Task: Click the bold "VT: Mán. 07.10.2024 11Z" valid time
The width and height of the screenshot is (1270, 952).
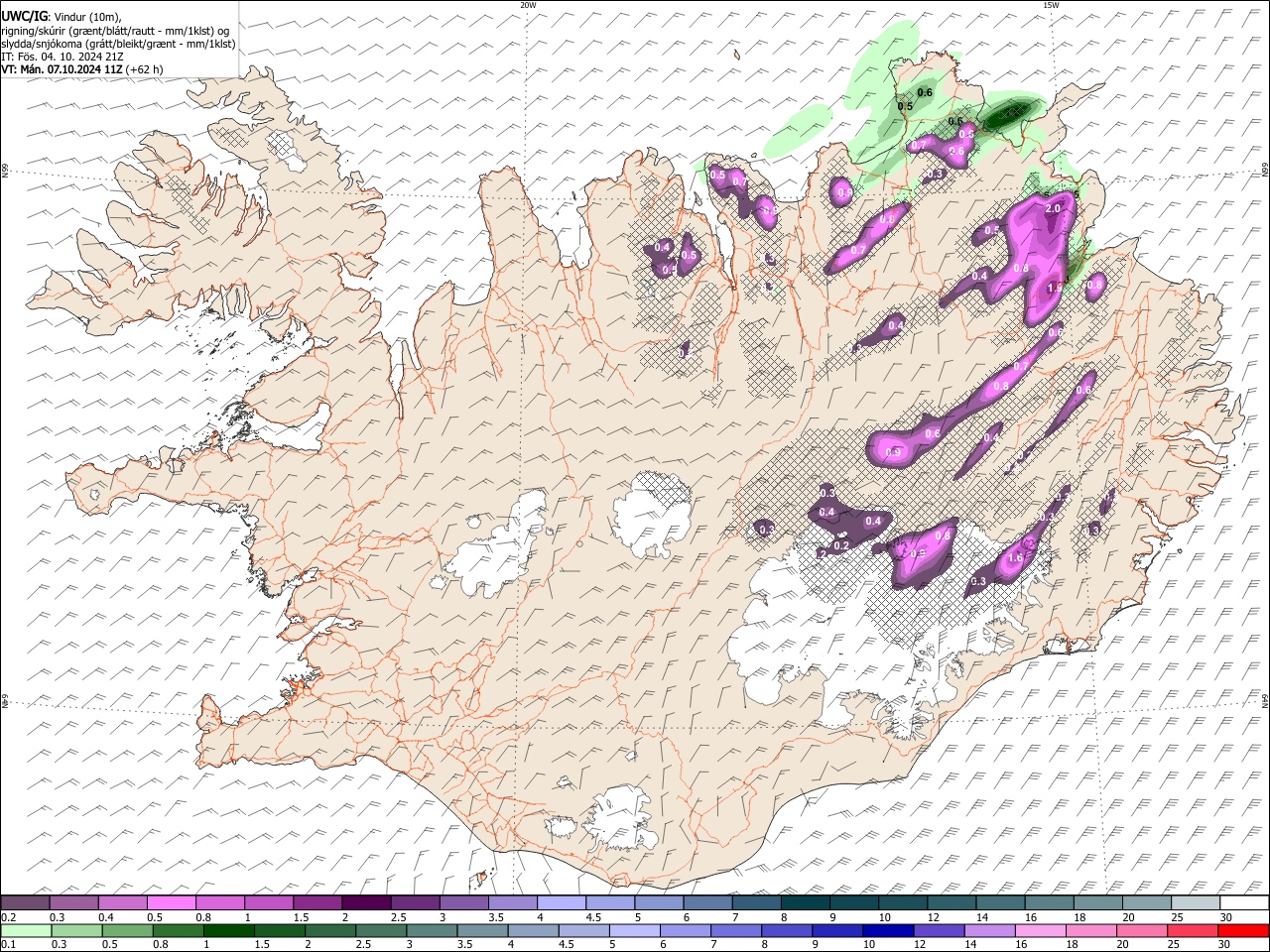Action: click(x=62, y=69)
